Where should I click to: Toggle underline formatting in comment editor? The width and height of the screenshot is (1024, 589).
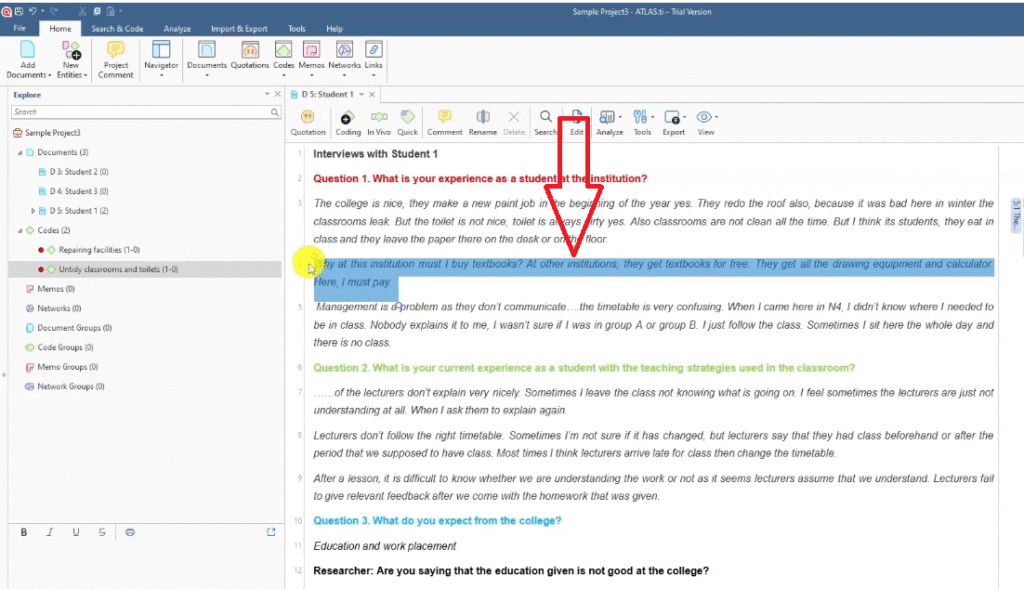point(76,532)
